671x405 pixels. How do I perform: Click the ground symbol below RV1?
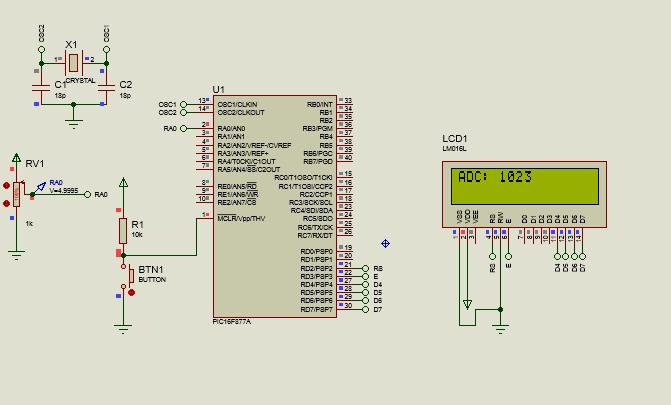point(16,256)
